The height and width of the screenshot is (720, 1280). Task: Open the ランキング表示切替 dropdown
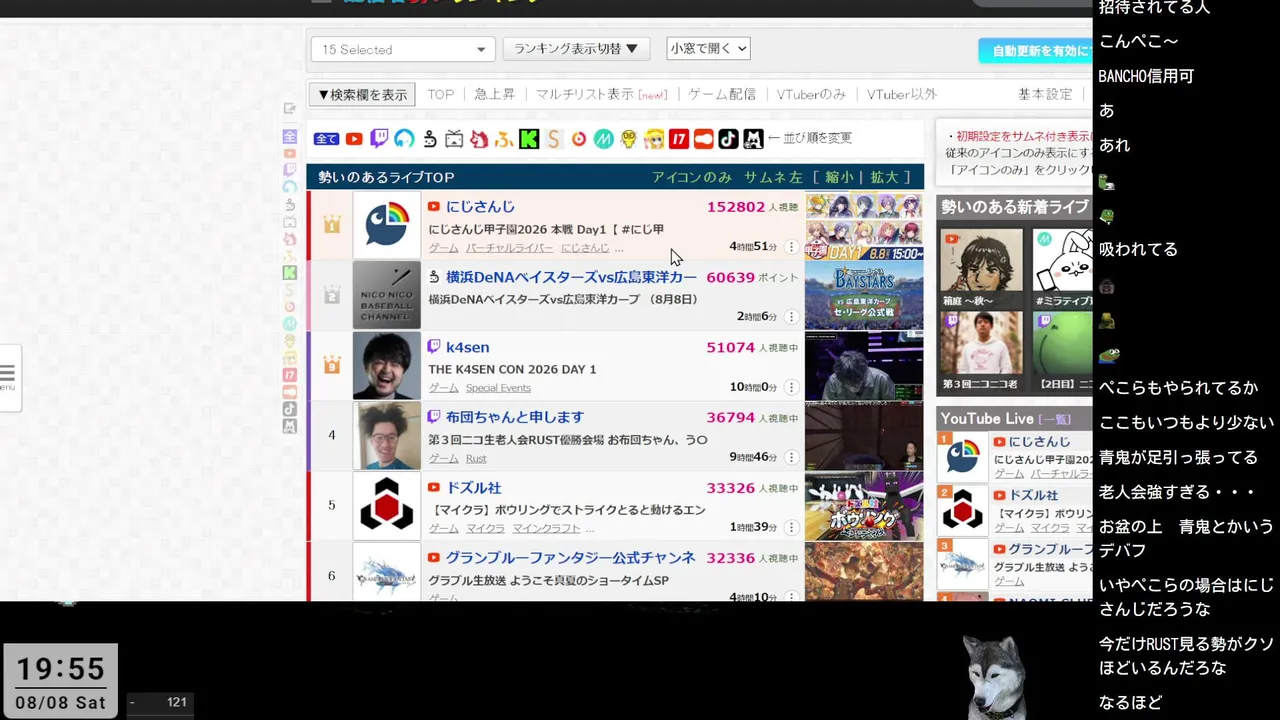tap(576, 48)
